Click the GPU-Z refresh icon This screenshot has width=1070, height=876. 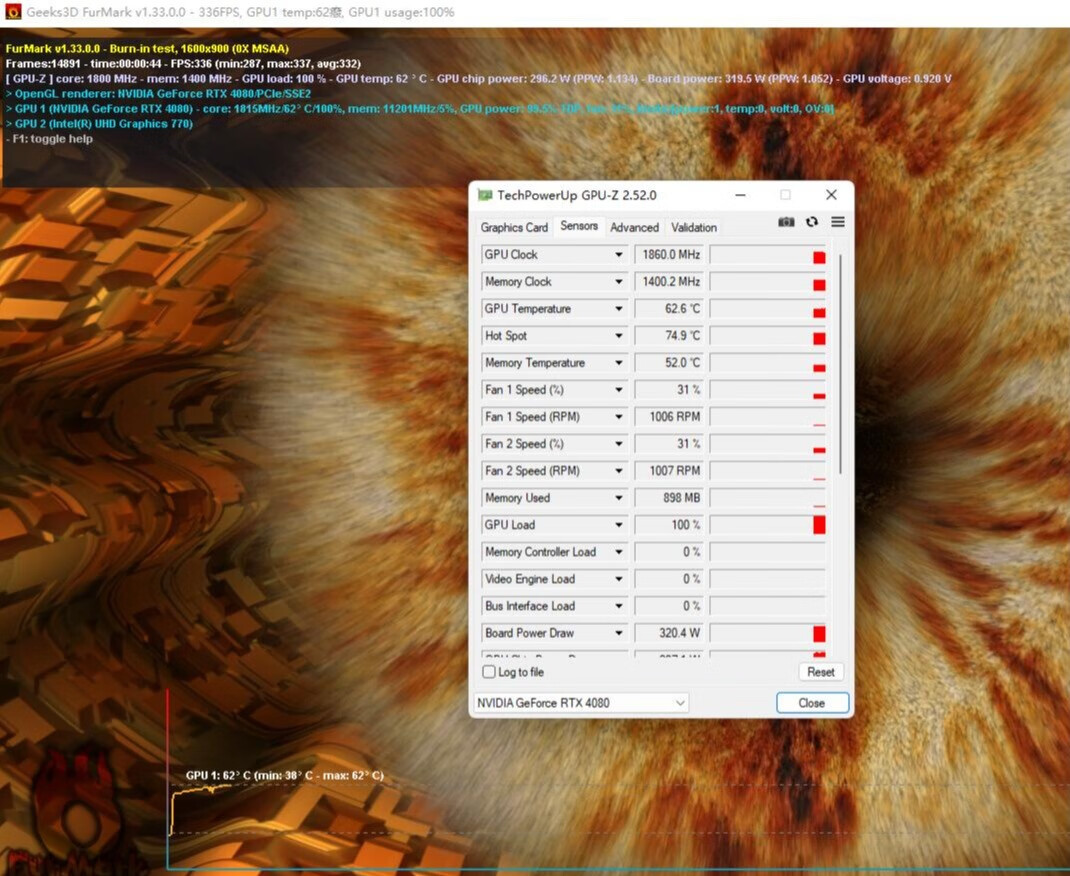[812, 222]
